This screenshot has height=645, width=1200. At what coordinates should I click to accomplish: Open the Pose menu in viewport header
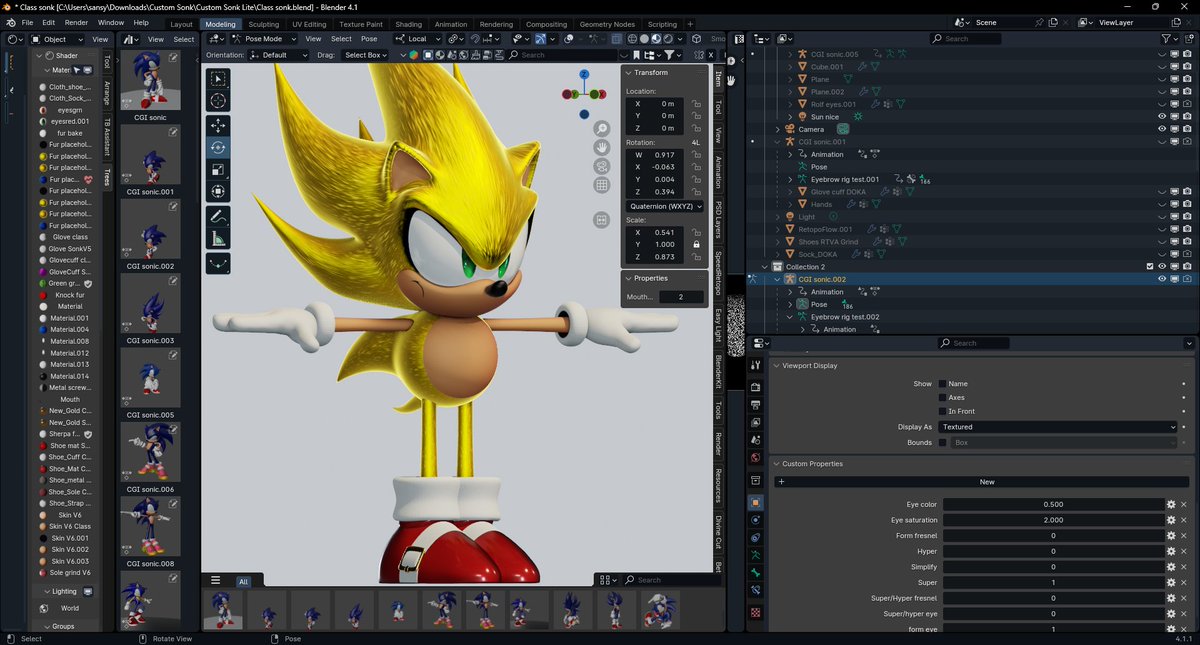369,39
